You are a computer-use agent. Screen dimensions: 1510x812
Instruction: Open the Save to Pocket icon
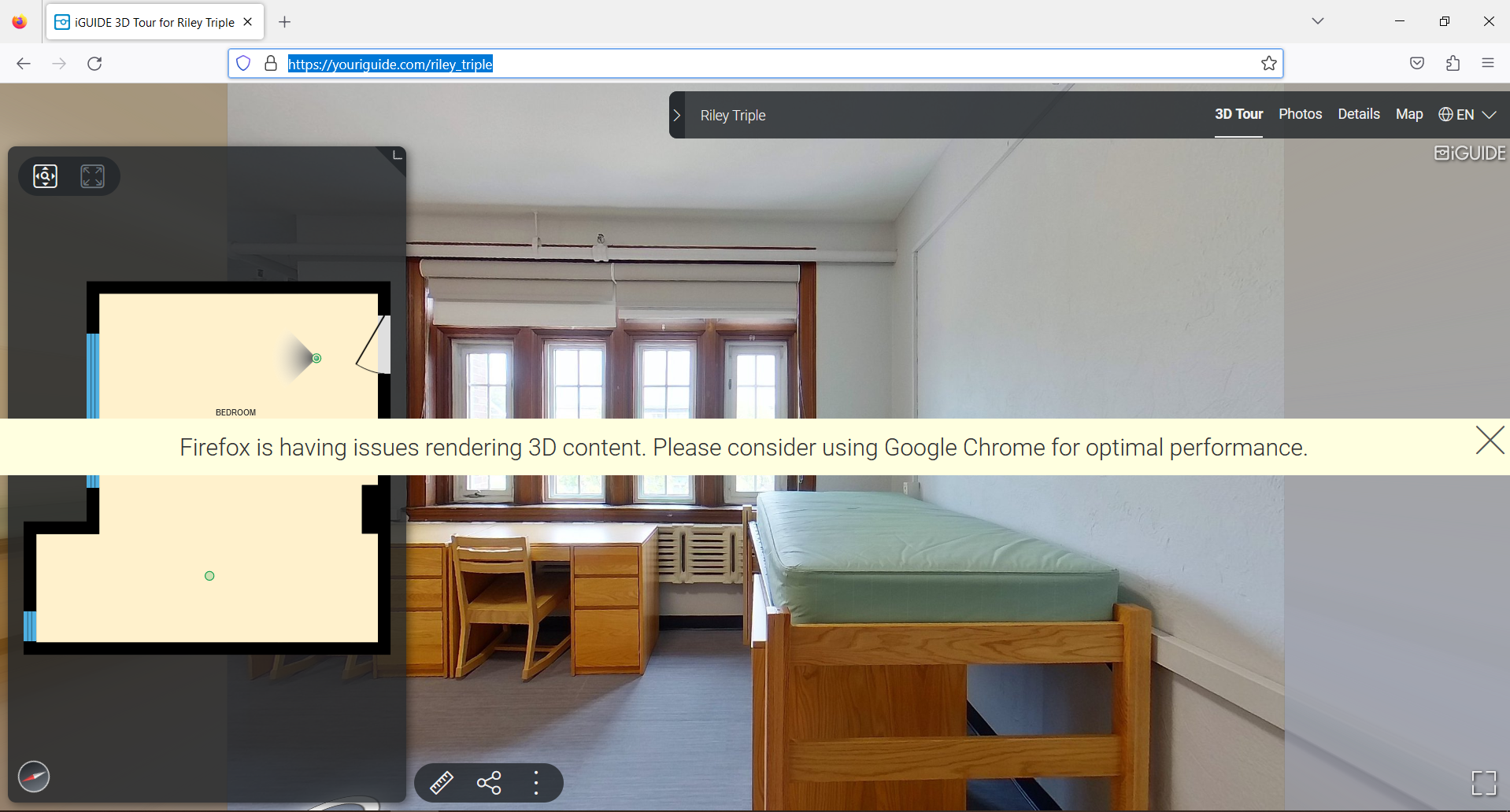(x=1417, y=64)
